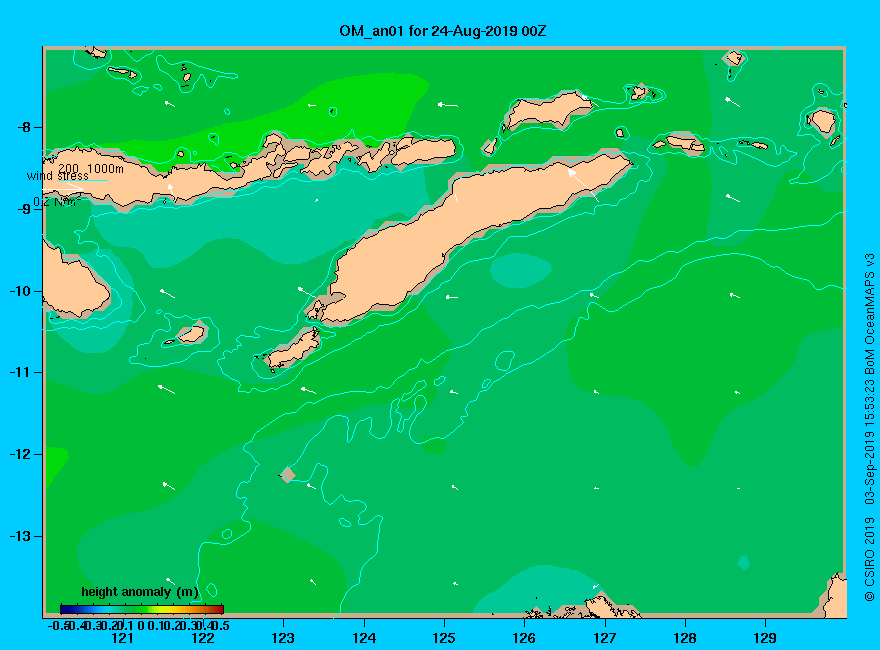The height and width of the screenshot is (650, 880).
Task: Click the 121 longitude axis label
Action: (x=122, y=638)
